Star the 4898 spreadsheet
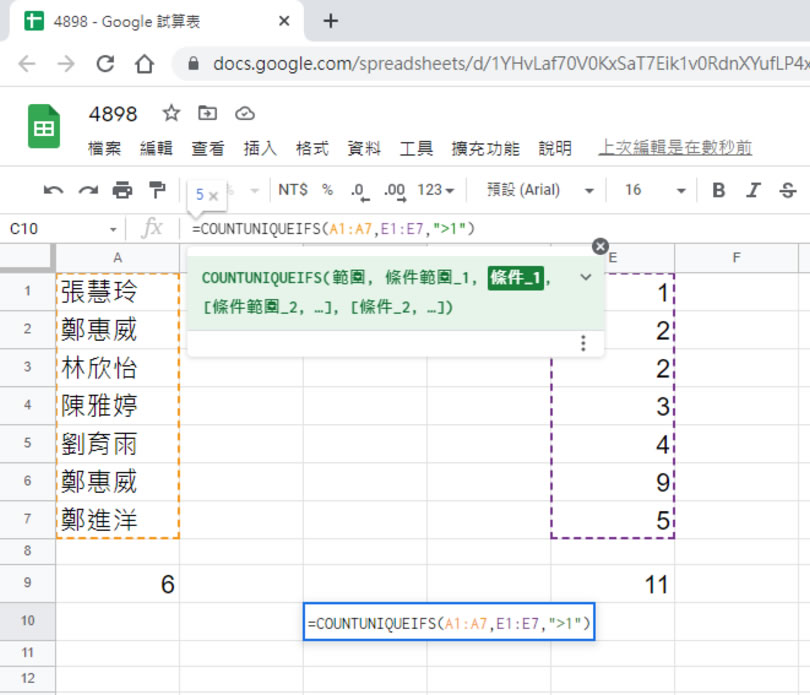 point(171,113)
